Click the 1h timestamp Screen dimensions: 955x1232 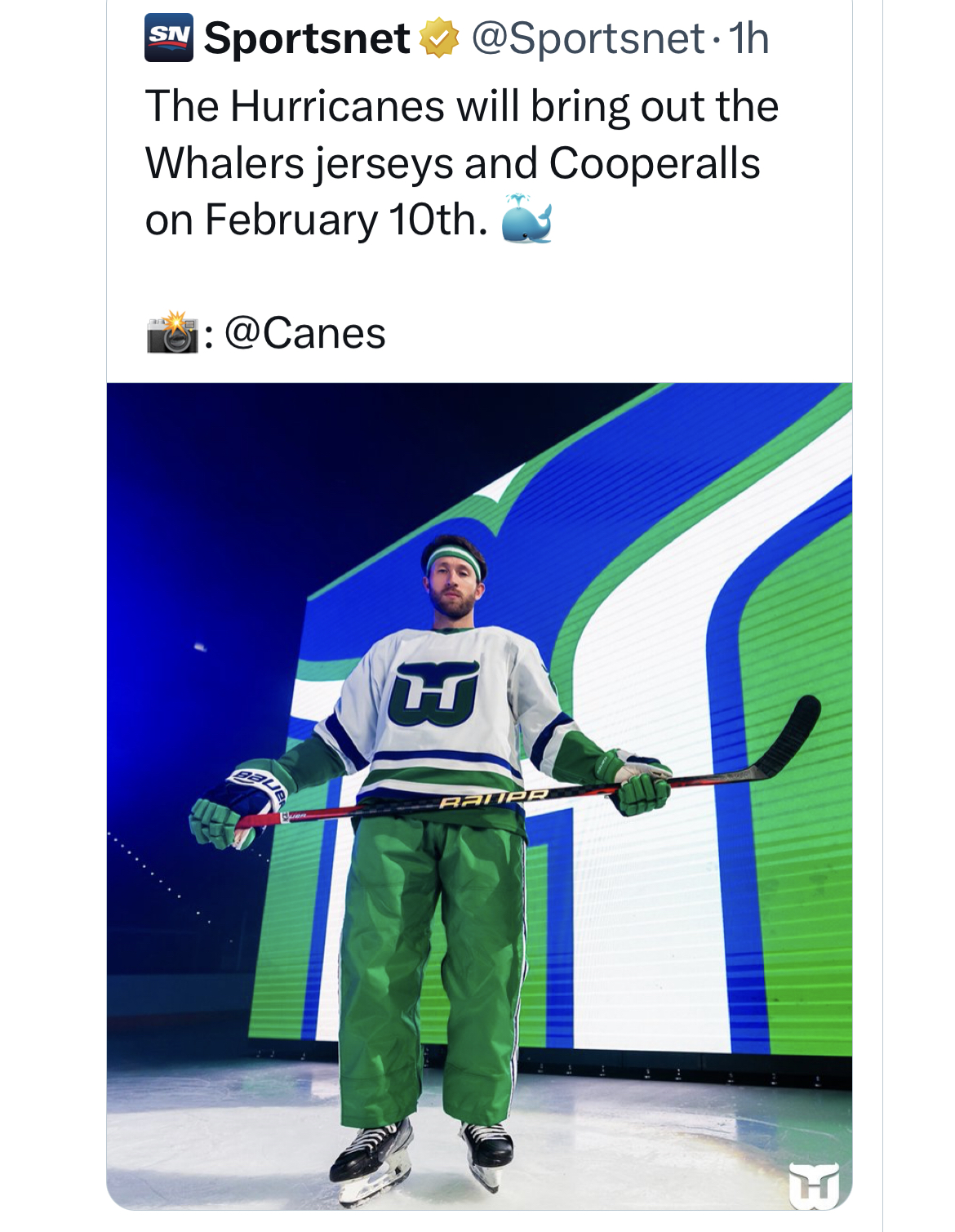point(748,38)
